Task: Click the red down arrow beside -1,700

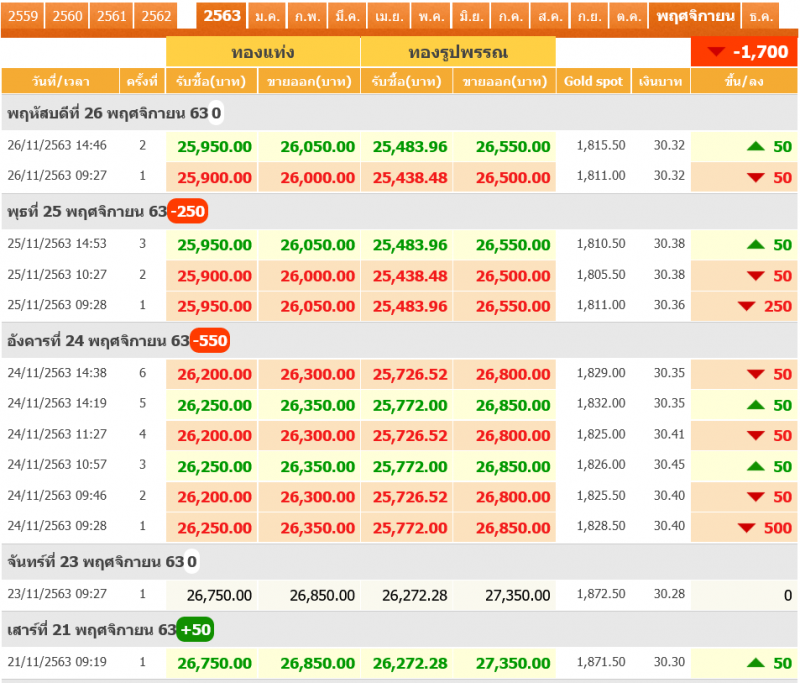Action: click(716, 52)
